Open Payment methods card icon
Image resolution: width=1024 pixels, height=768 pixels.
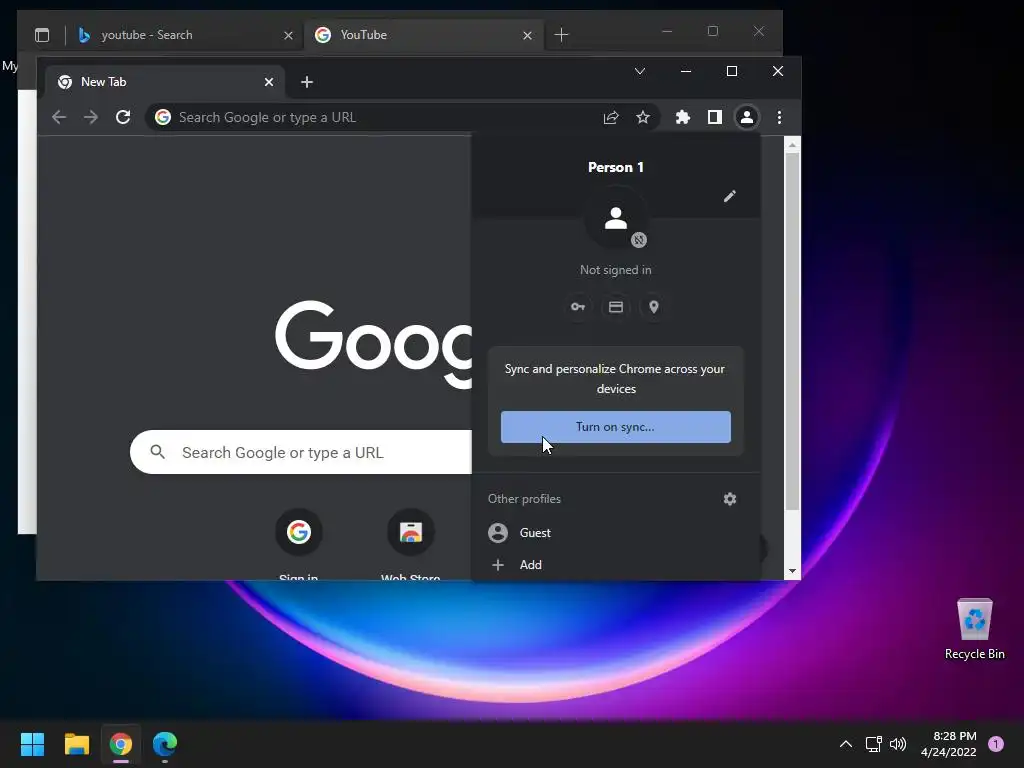point(616,307)
